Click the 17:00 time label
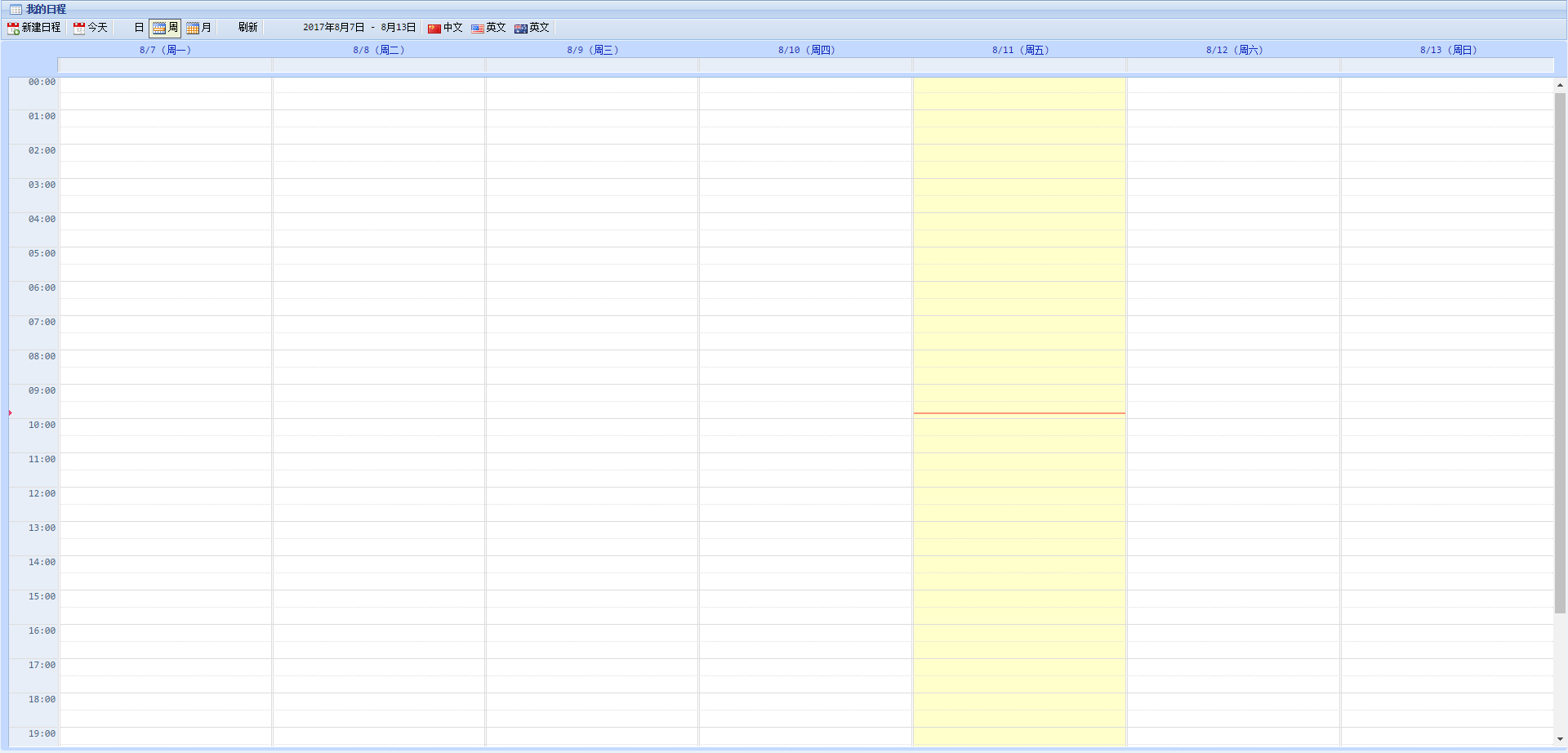 [42, 665]
